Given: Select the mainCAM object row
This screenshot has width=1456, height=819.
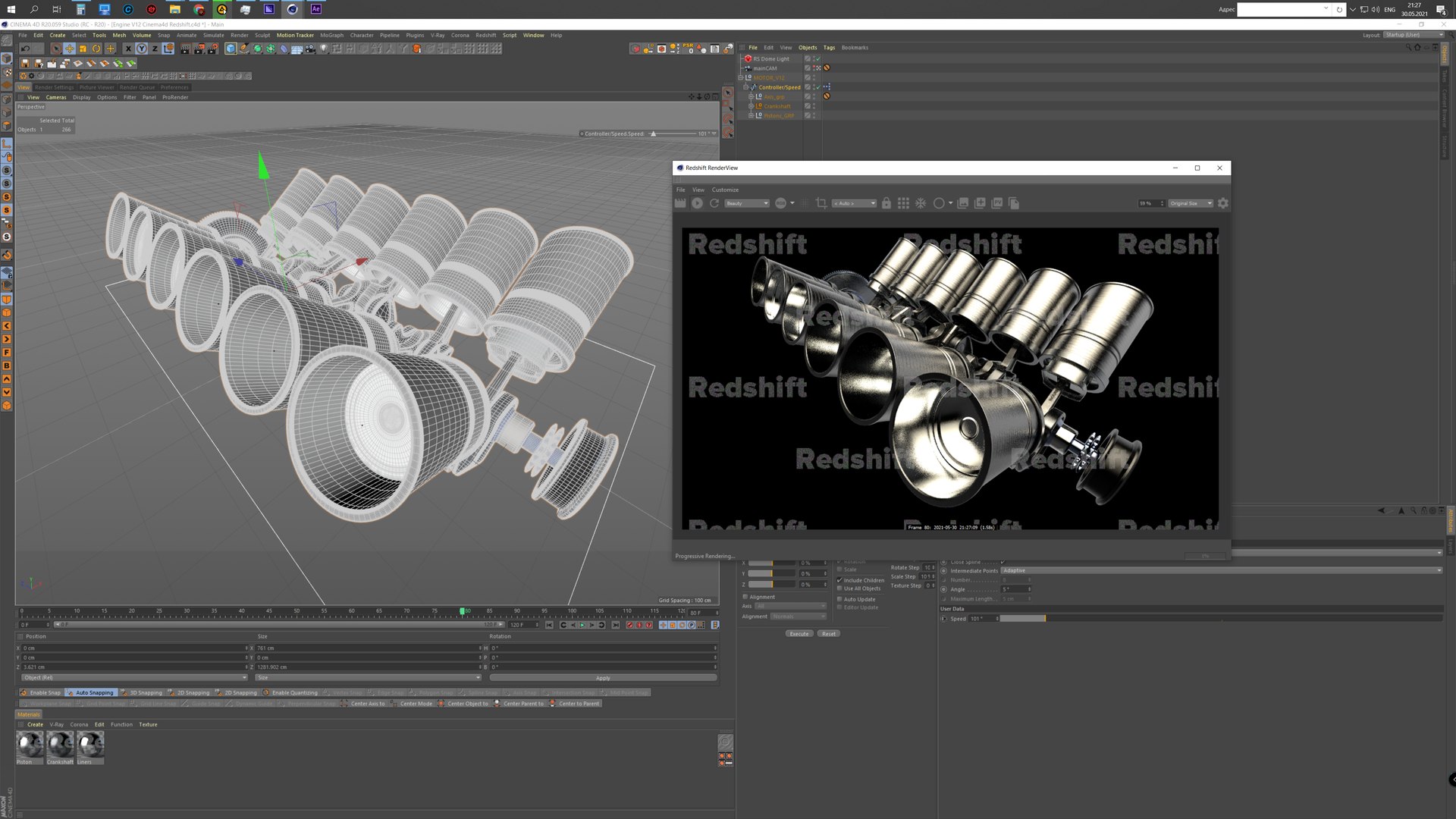Looking at the screenshot, I should pyautogui.click(x=765, y=68).
